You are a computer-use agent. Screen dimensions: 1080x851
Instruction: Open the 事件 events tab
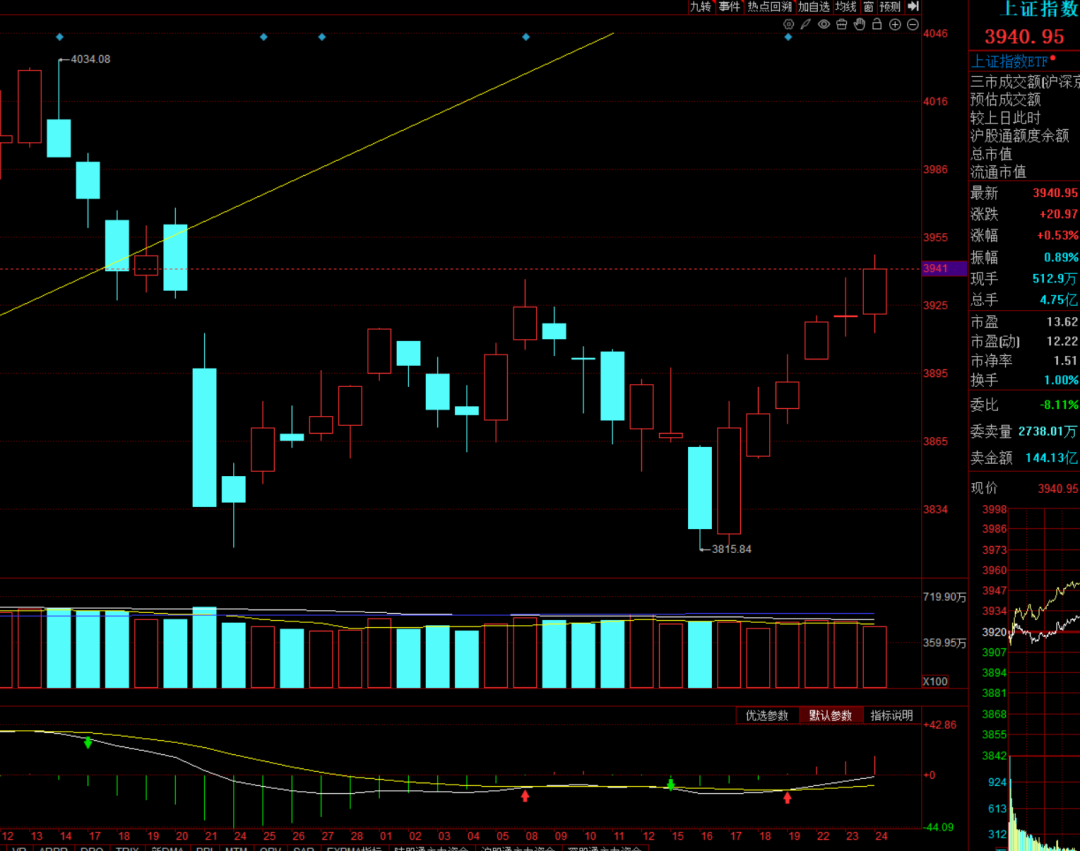pos(729,6)
